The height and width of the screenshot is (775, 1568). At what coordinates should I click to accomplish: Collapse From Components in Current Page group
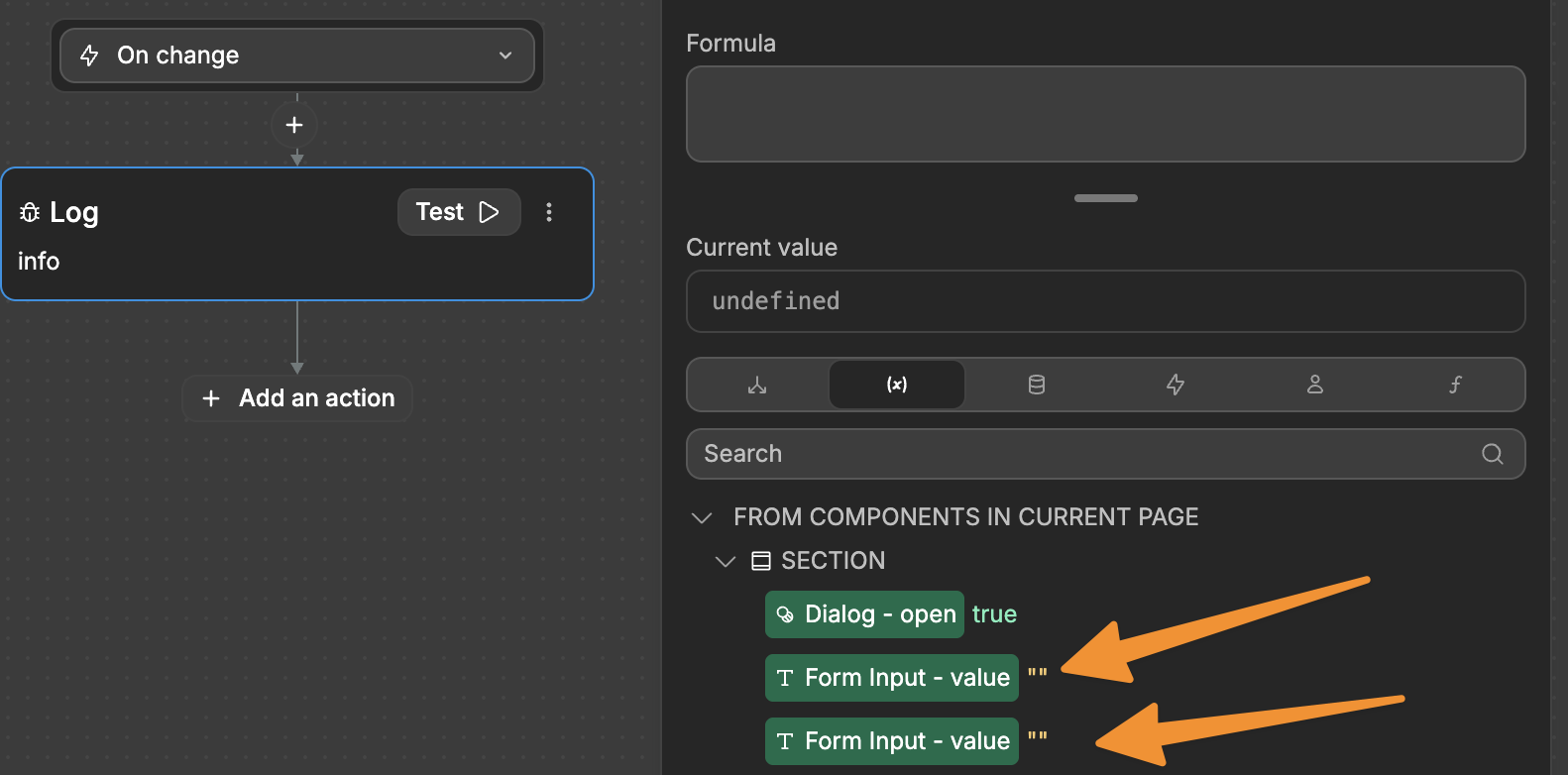703,517
